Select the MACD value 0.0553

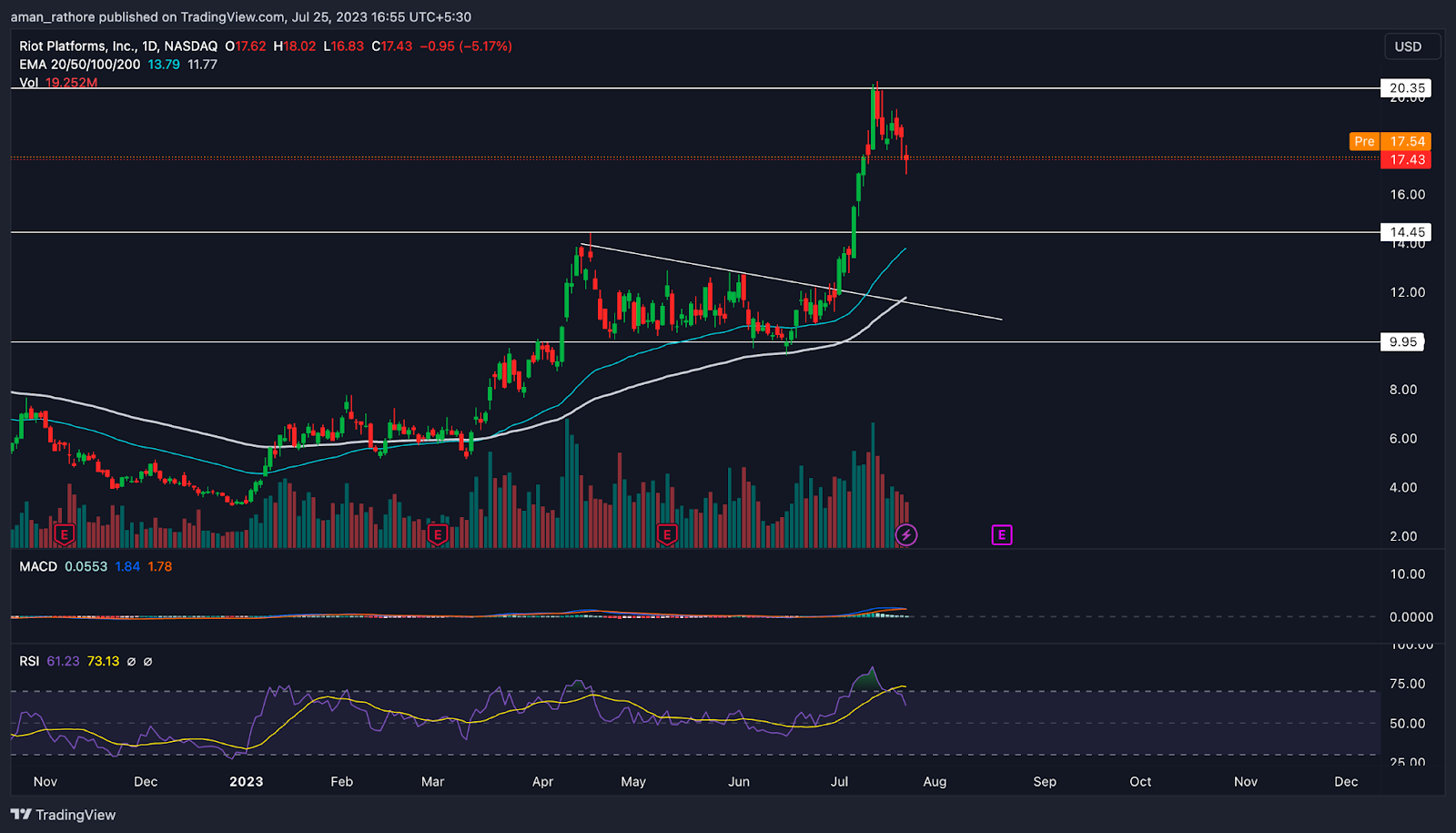coord(86,566)
